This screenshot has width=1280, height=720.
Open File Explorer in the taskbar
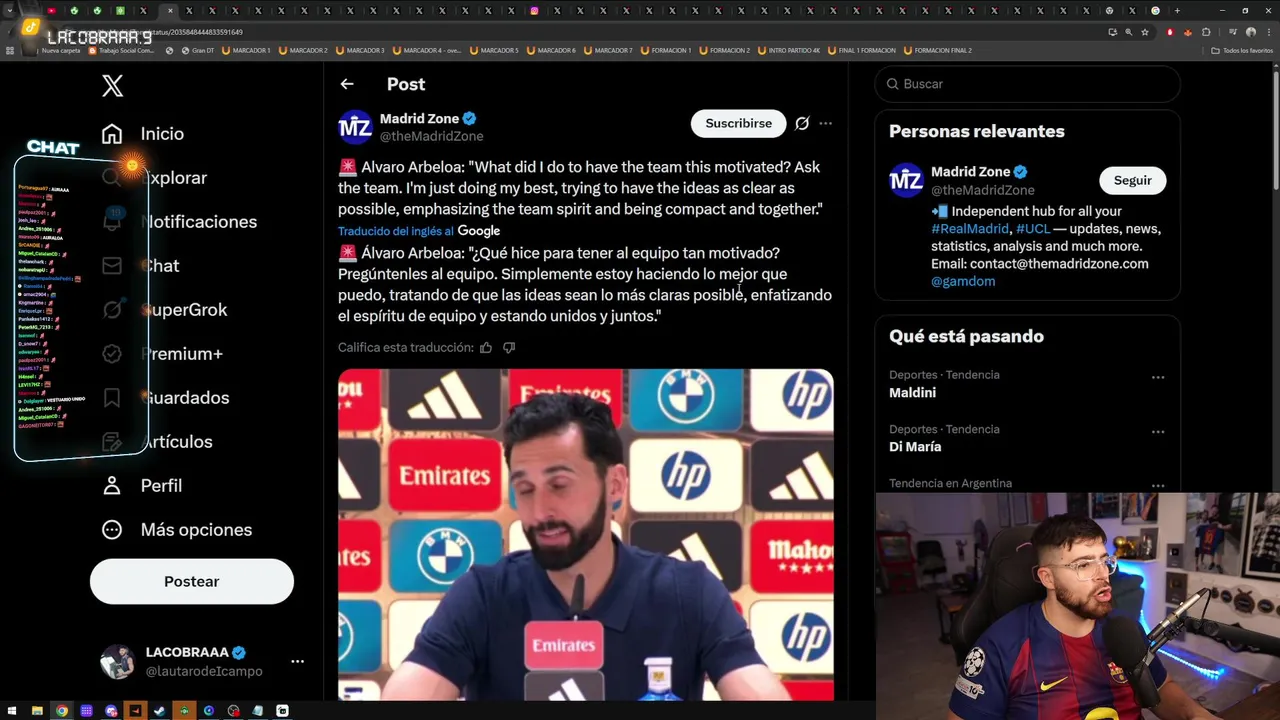pyautogui.click(x=37, y=711)
